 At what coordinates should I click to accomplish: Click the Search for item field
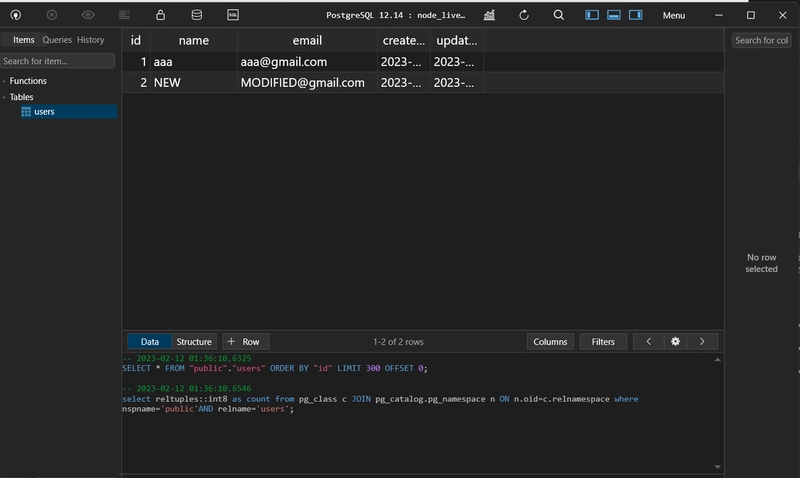point(58,61)
